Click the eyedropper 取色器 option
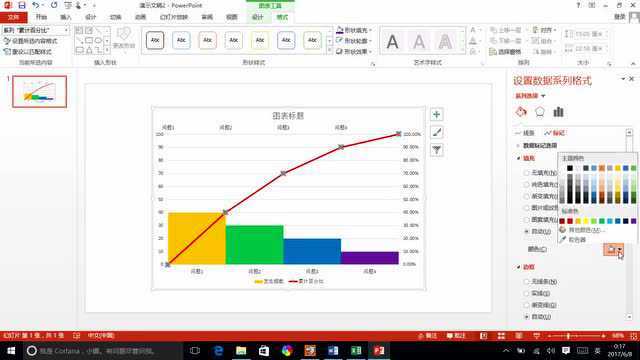The height and width of the screenshot is (360, 640). (578, 240)
